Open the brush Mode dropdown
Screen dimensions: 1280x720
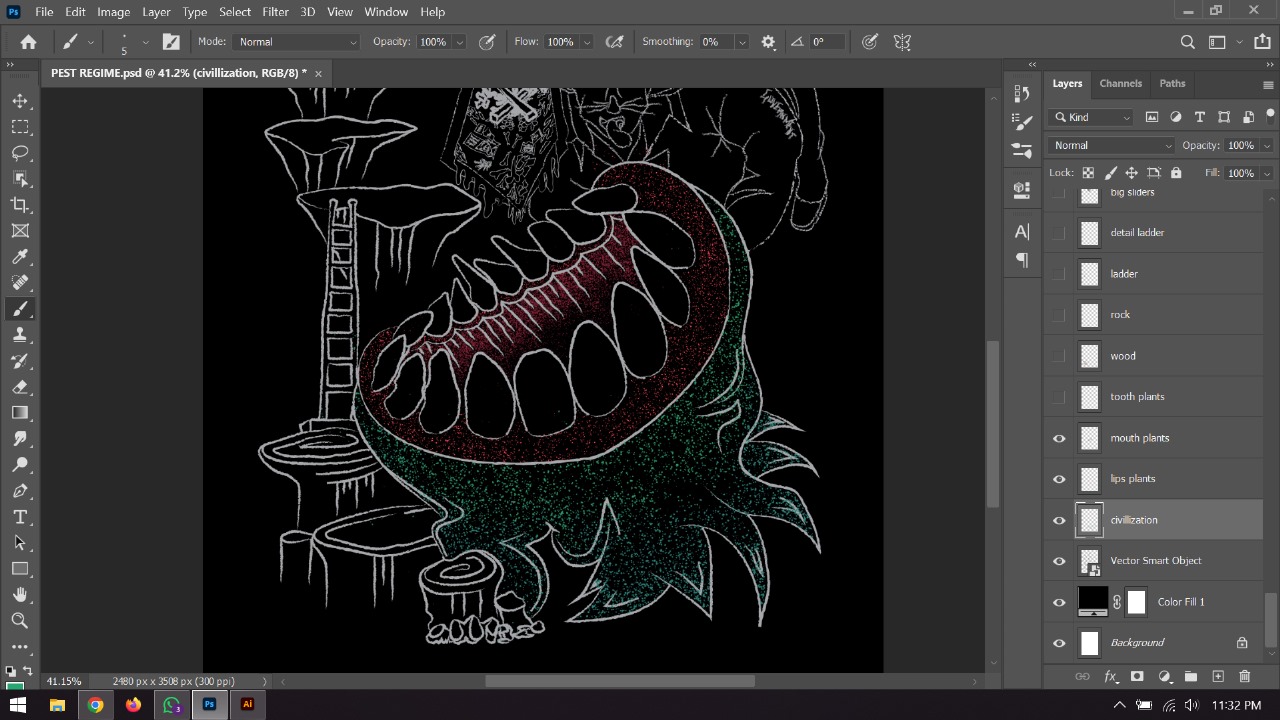(297, 42)
